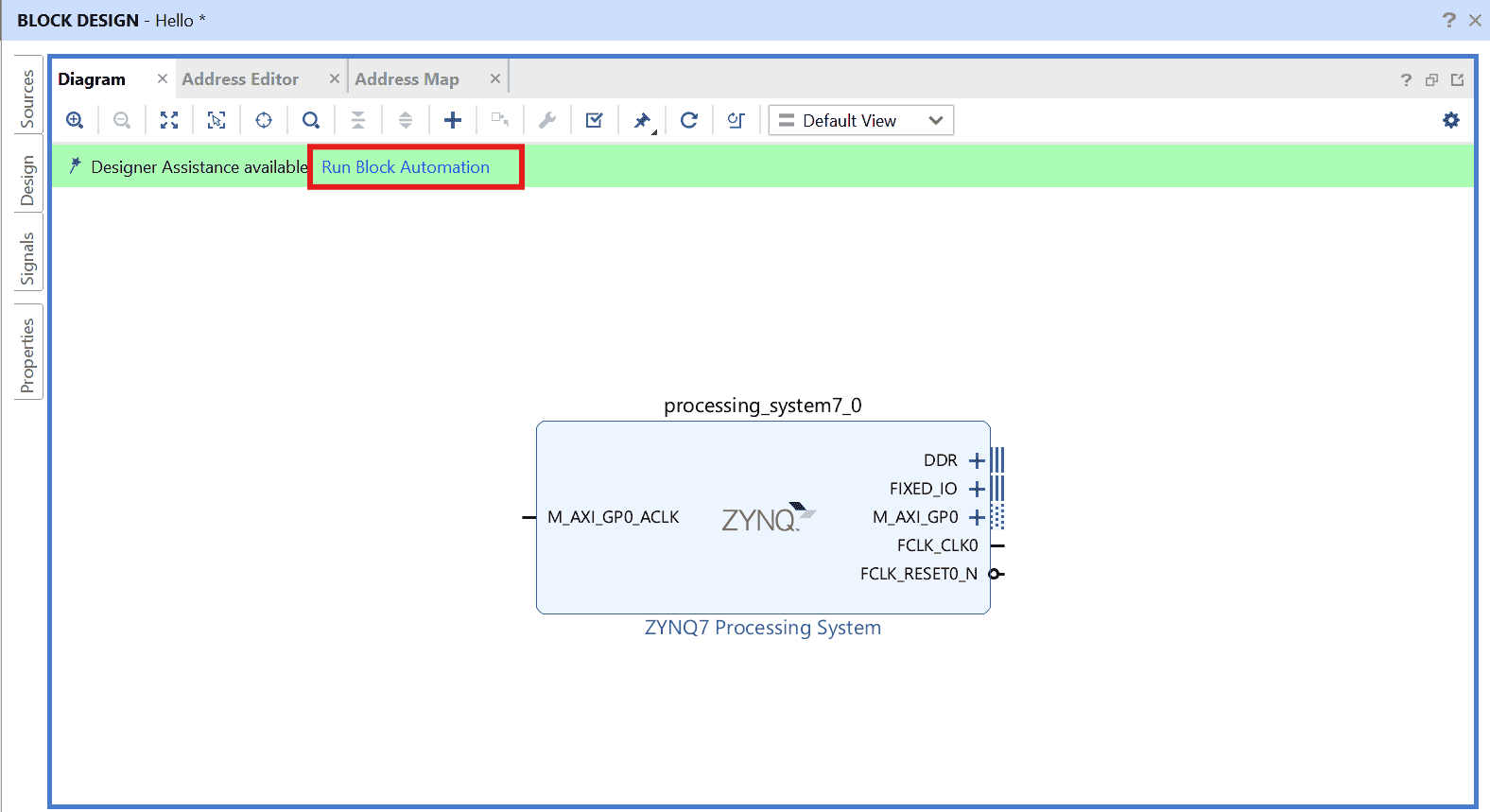This screenshot has height=812, width=1490.
Task: Open the Default View dropdown
Action: click(x=860, y=120)
